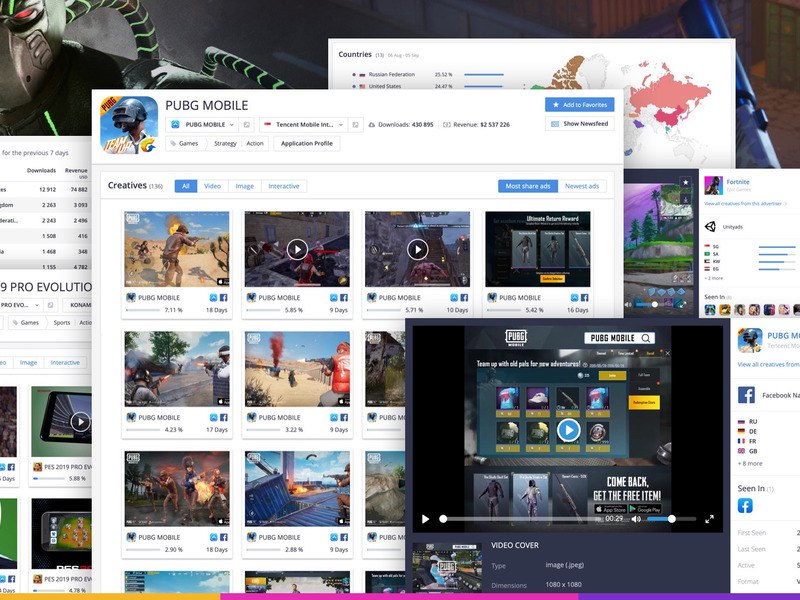The height and width of the screenshot is (600, 800).
Task: Select the Image creatives tab
Action: (244, 186)
